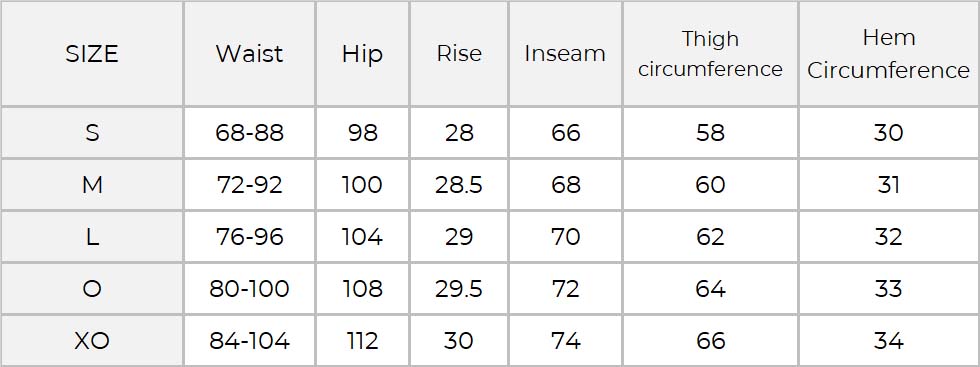
Task: Click the M size row label
Action: point(92,185)
